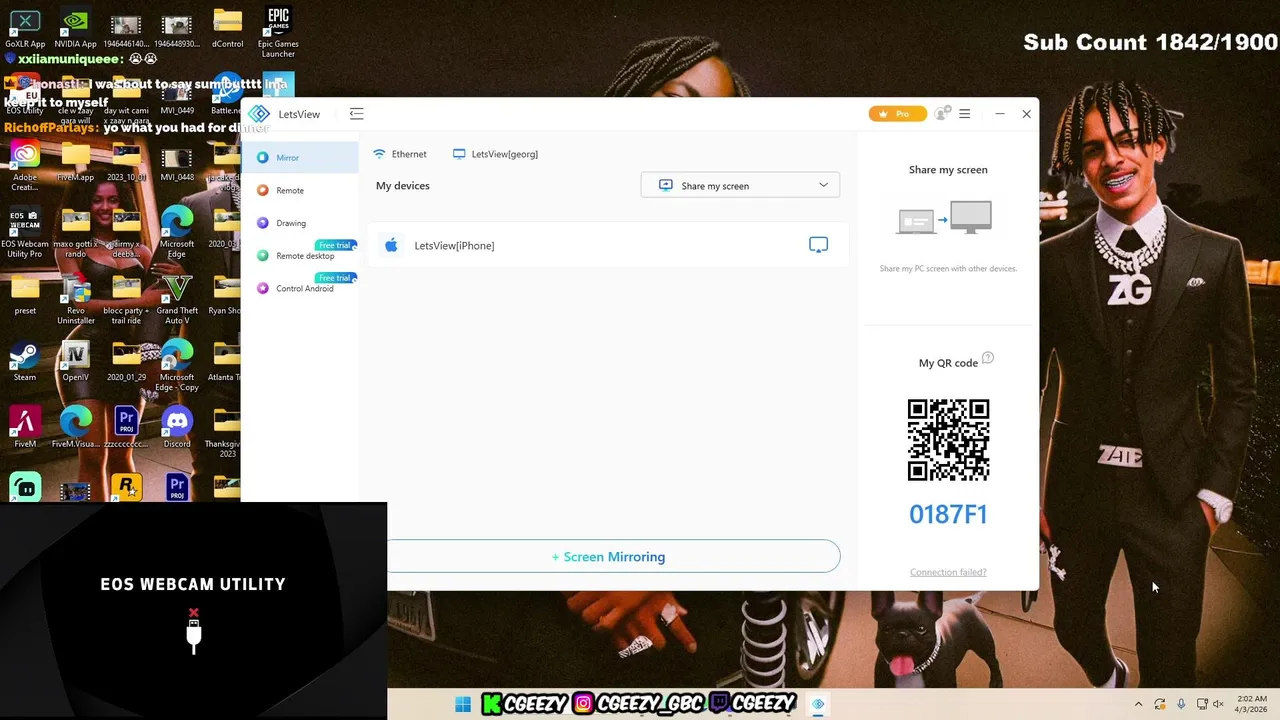Select Control Android in the sidebar
The height and width of the screenshot is (720, 1280).
click(299, 288)
